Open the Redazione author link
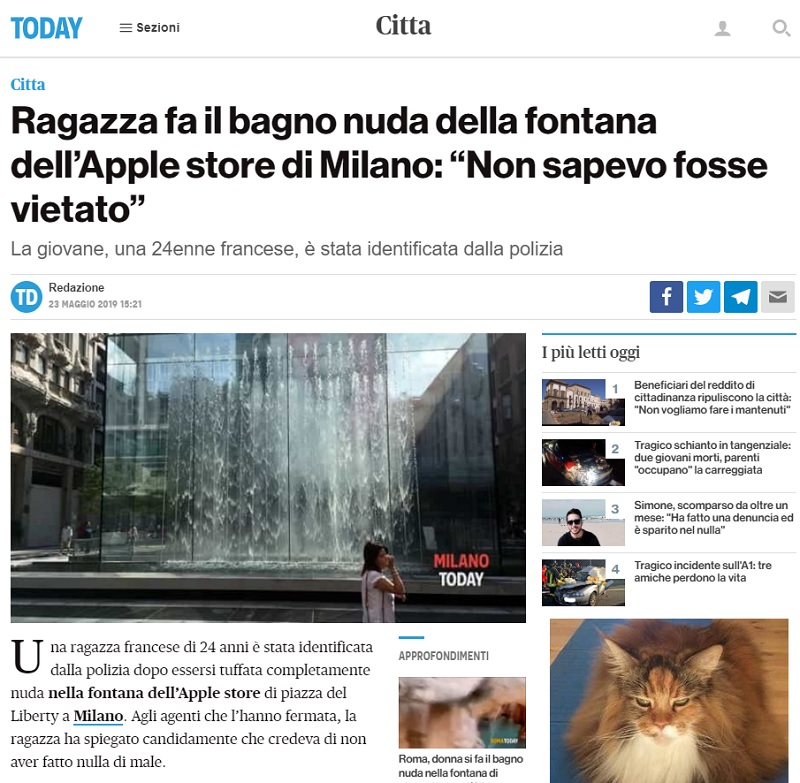800x783 pixels. pyautogui.click(x=76, y=288)
